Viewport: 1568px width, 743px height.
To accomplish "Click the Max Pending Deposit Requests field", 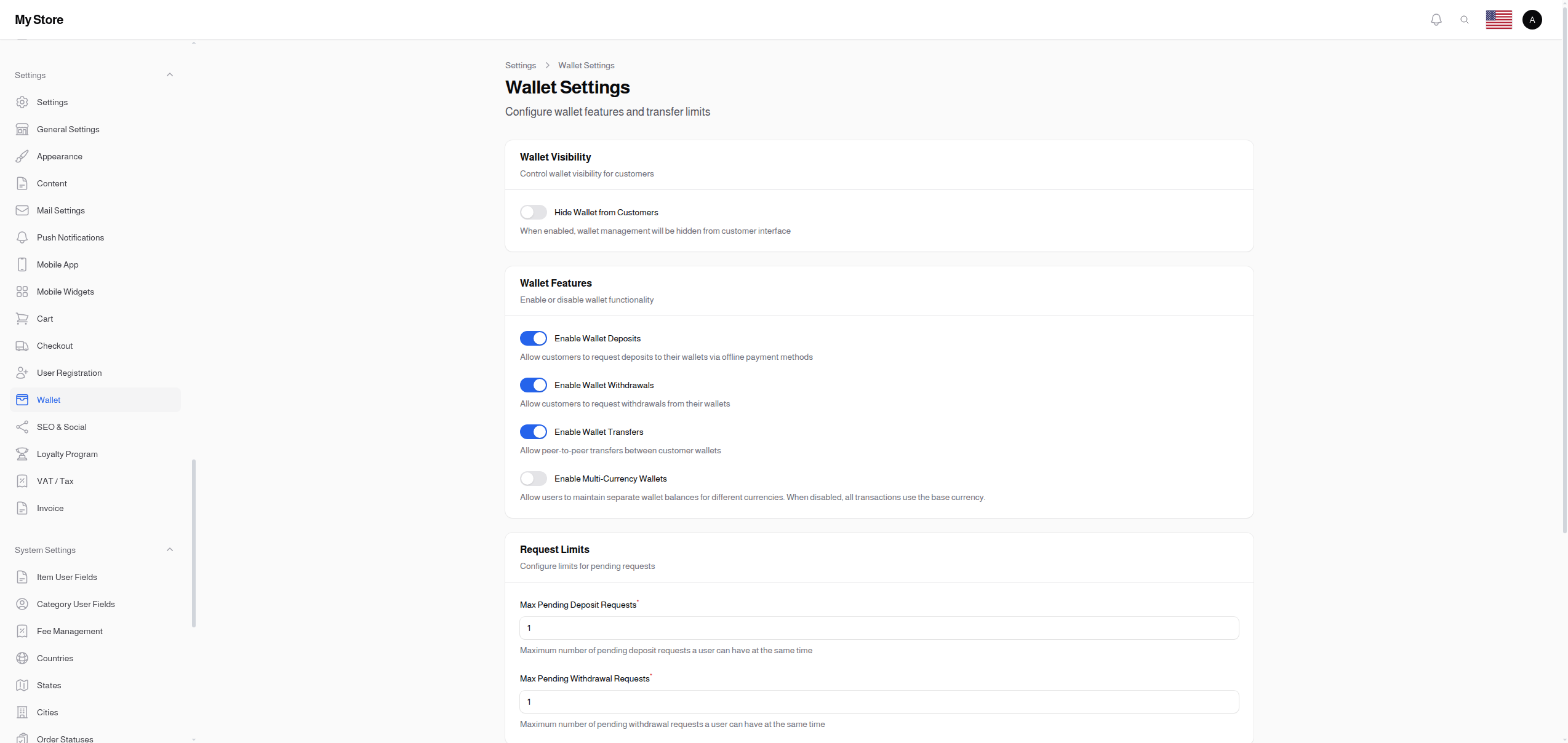I will [x=878, y=628].
